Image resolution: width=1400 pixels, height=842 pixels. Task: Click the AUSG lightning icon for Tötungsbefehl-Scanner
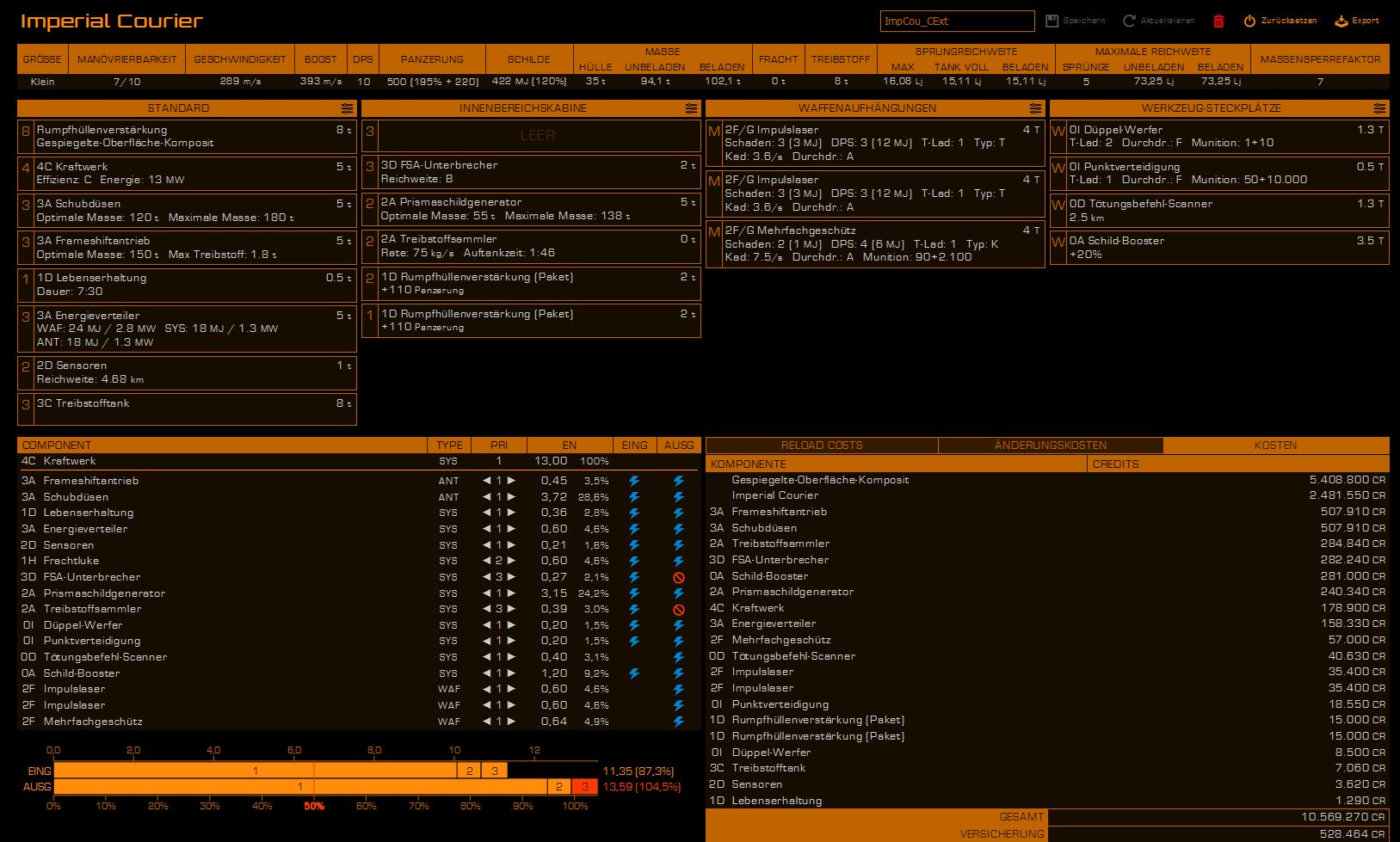click(x=679, y=657)
